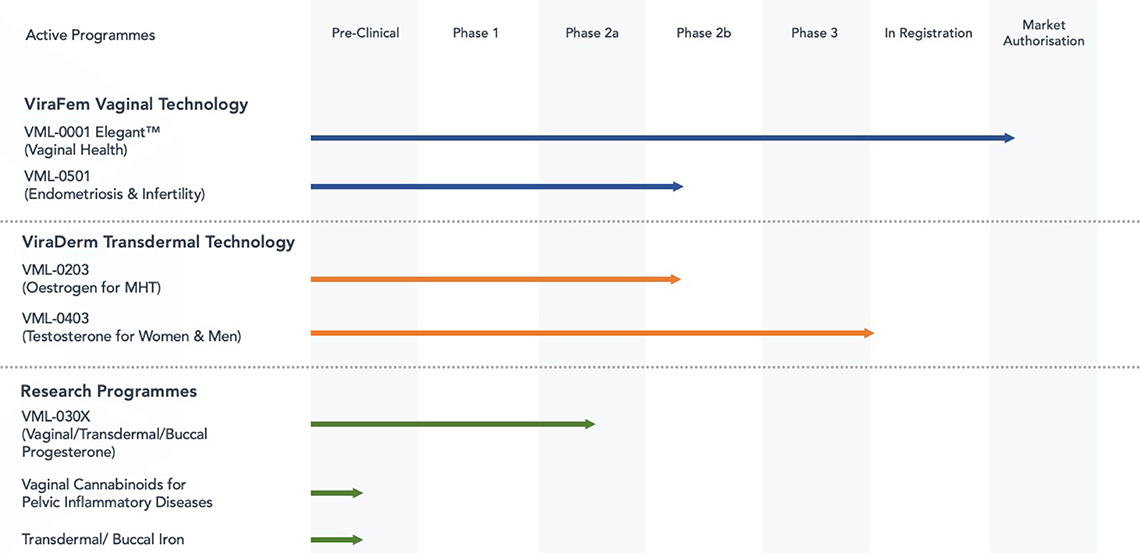This screenshot has width=1140, height=553.
Task: Click the VML-0001 Elegant blue arrowhead
Action: click(x=1008, y=138)
